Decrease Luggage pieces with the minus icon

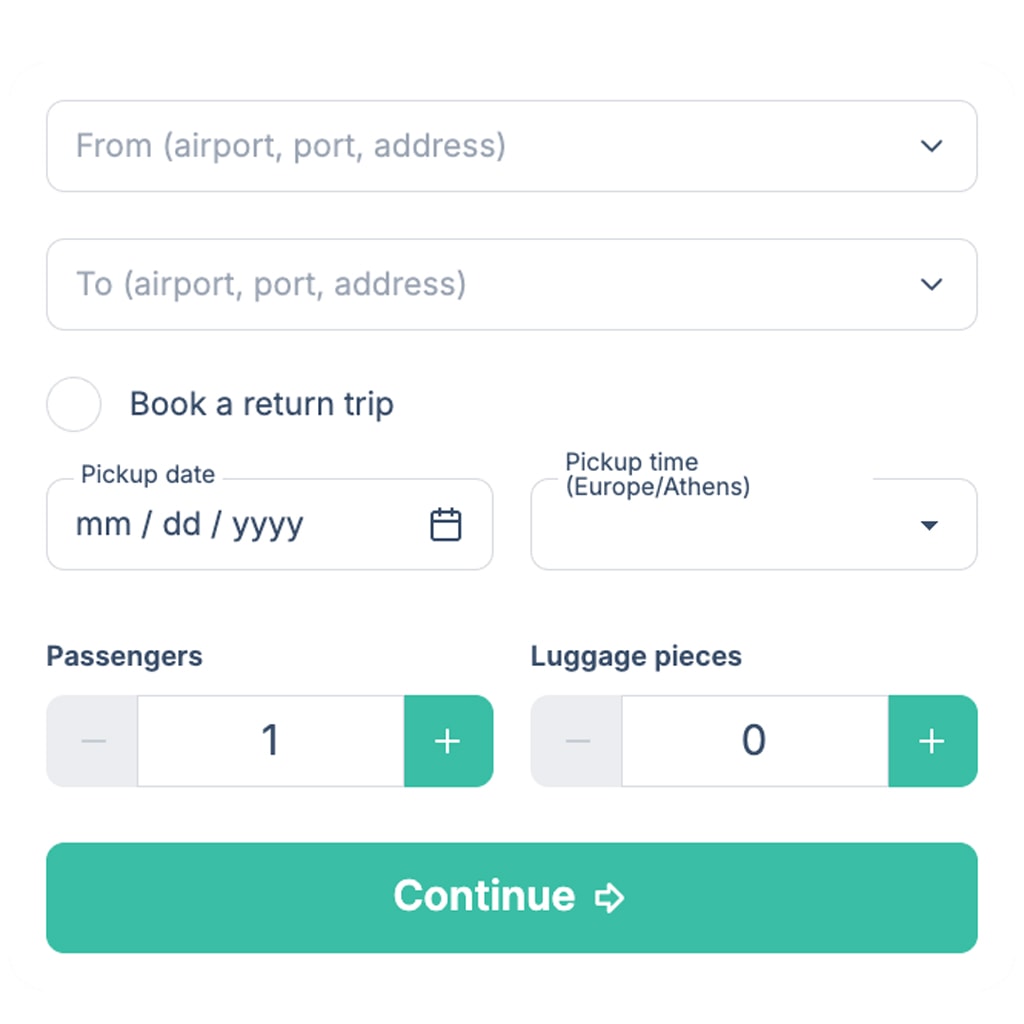[x=577, y=741]
